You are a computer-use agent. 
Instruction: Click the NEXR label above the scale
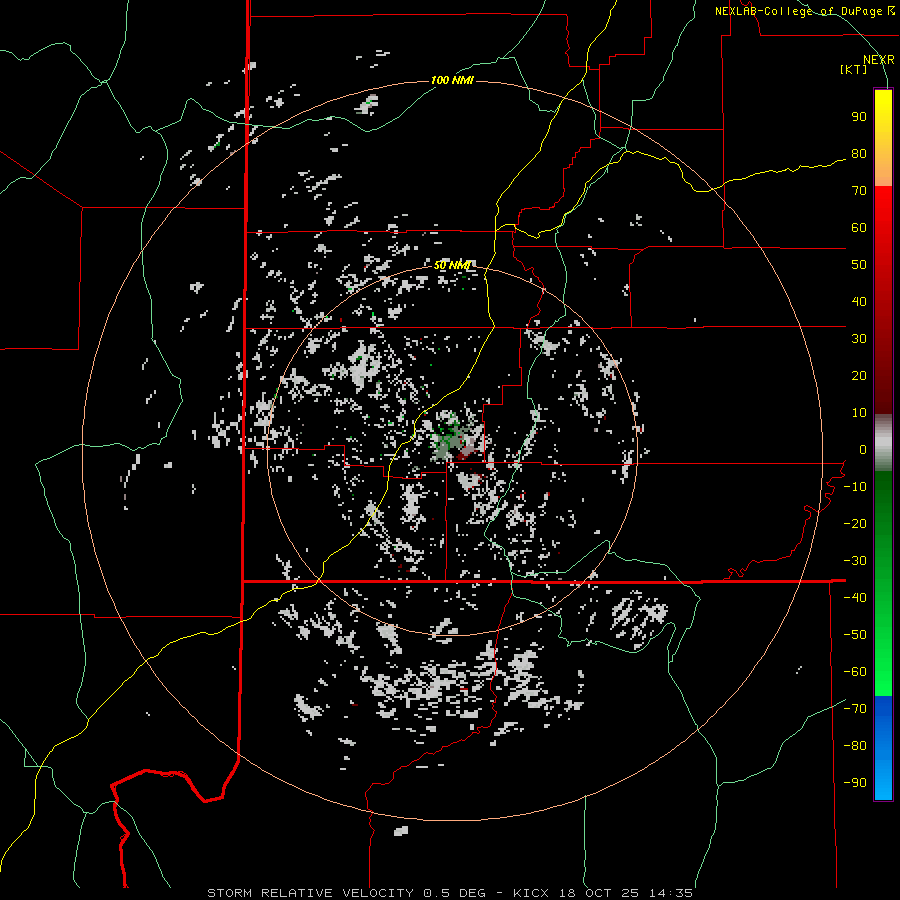878,60
